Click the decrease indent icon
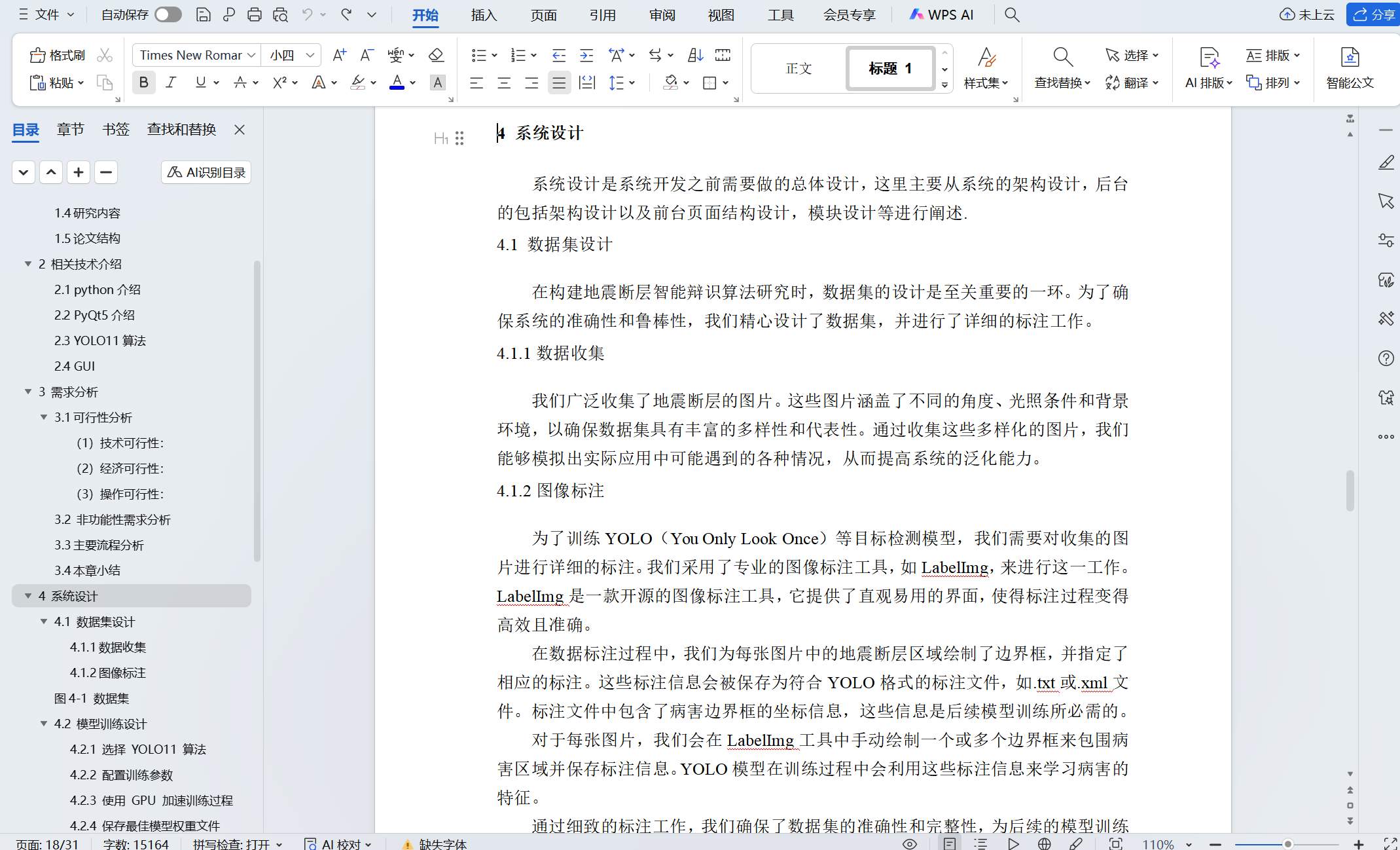The image size is (1400, 850). pyautogui.click(x=558, y=55)
